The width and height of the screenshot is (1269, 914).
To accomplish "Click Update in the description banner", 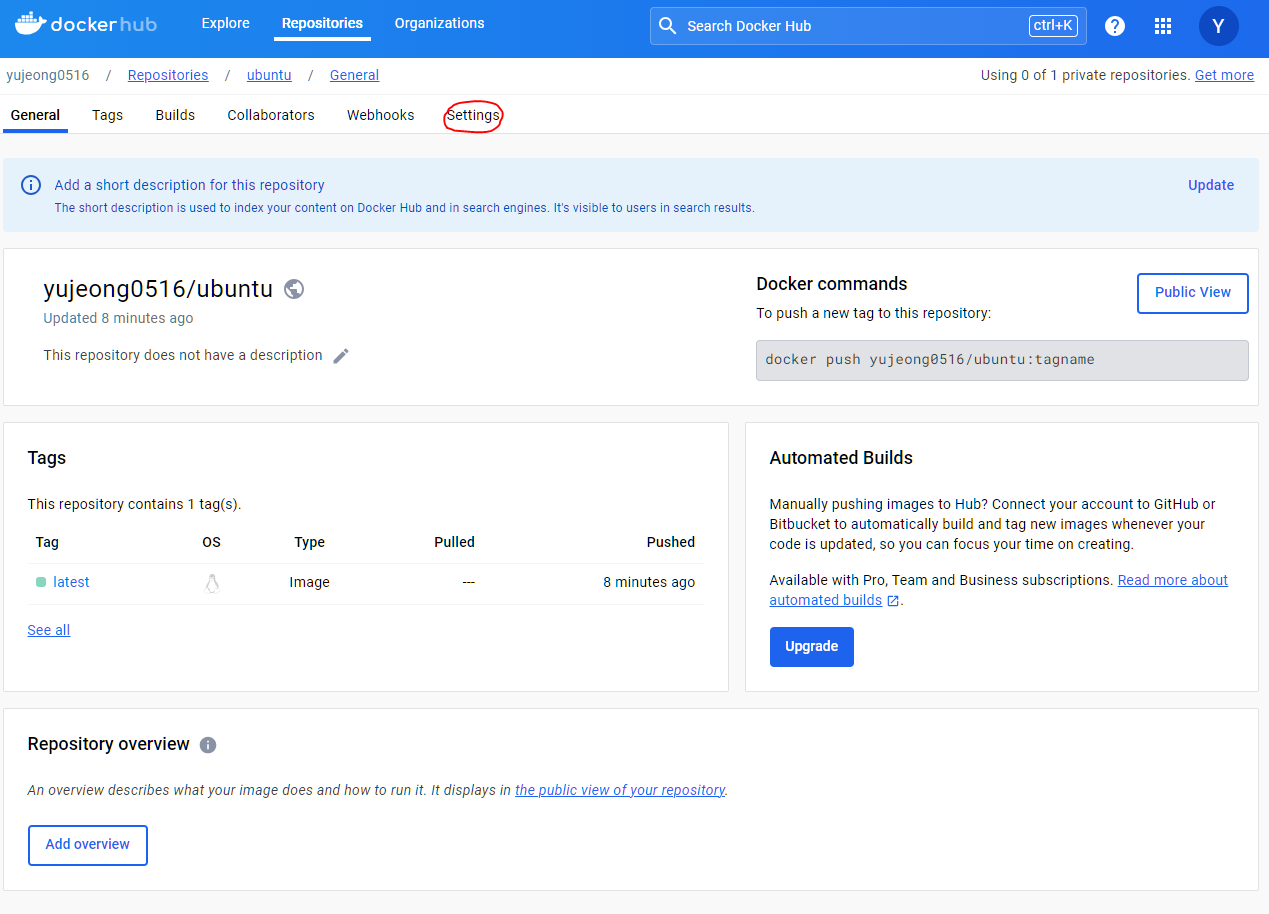I will pyautogui.click(x=1211, y=185).
